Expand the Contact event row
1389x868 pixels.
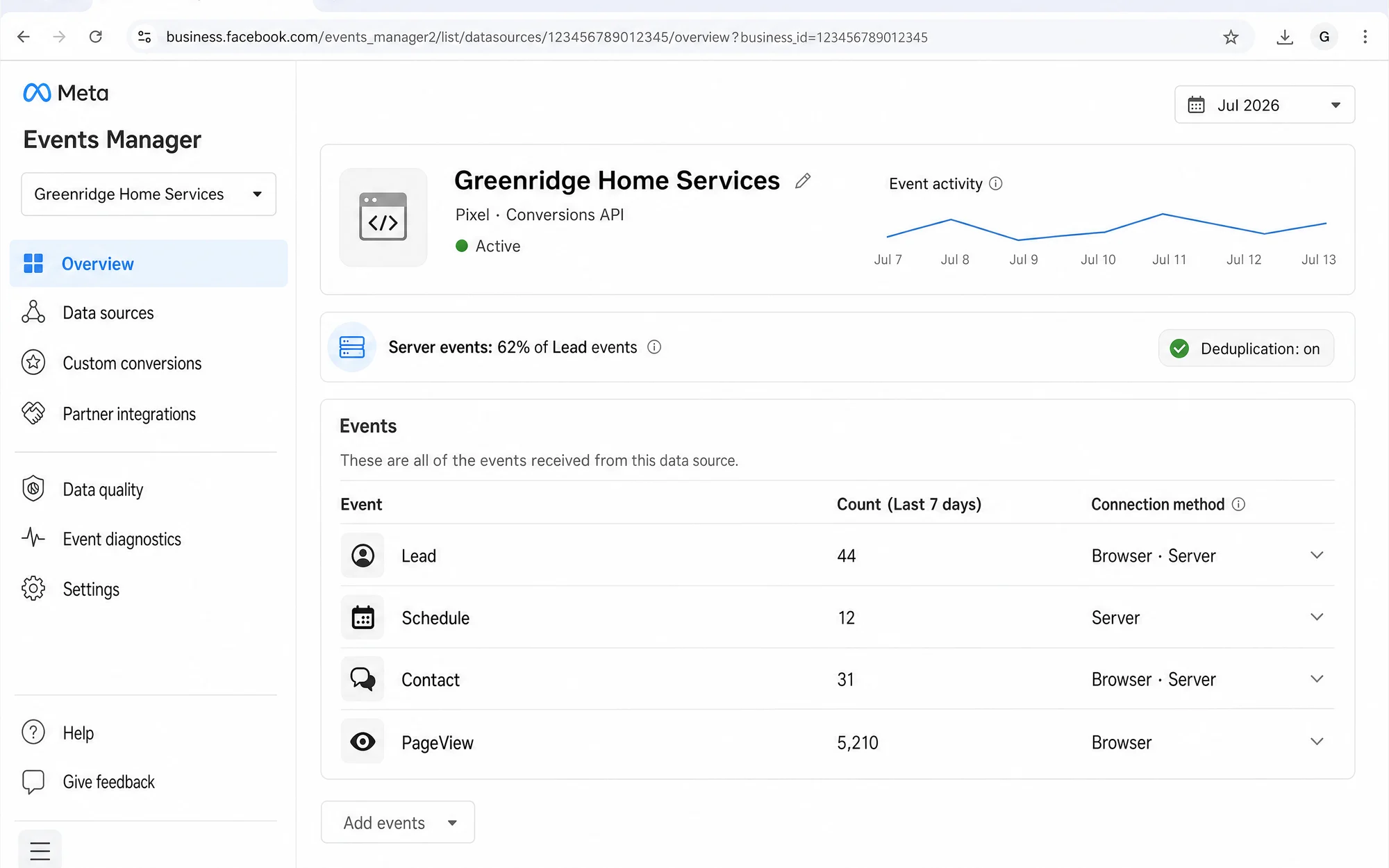coord(1317,679)
